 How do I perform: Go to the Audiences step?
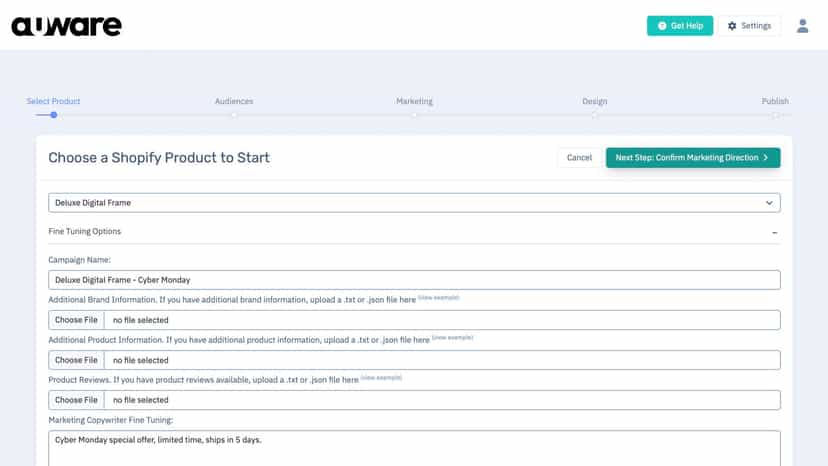tap(234, 101)
